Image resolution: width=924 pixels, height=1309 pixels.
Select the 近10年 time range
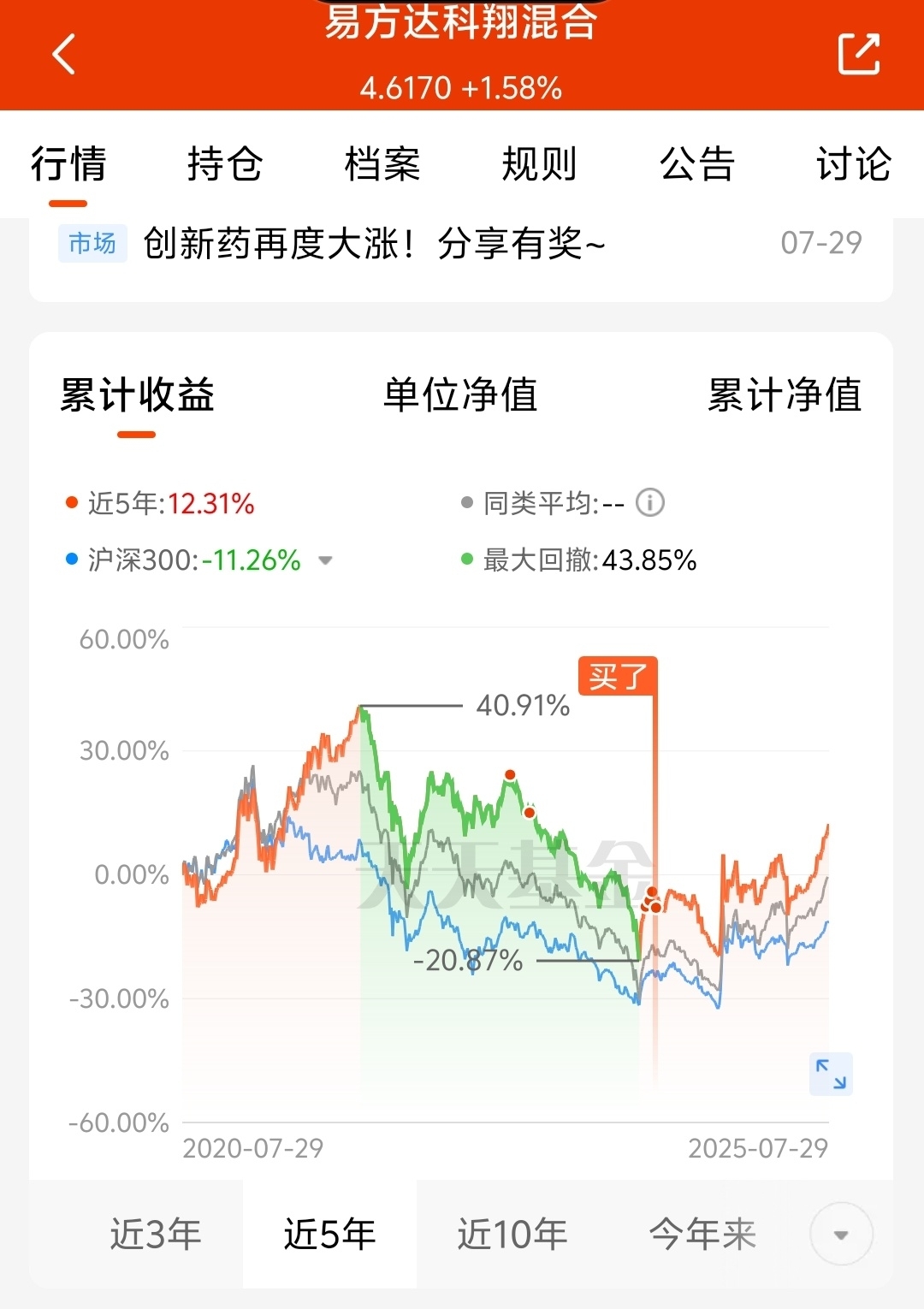tap(512, 1235)
